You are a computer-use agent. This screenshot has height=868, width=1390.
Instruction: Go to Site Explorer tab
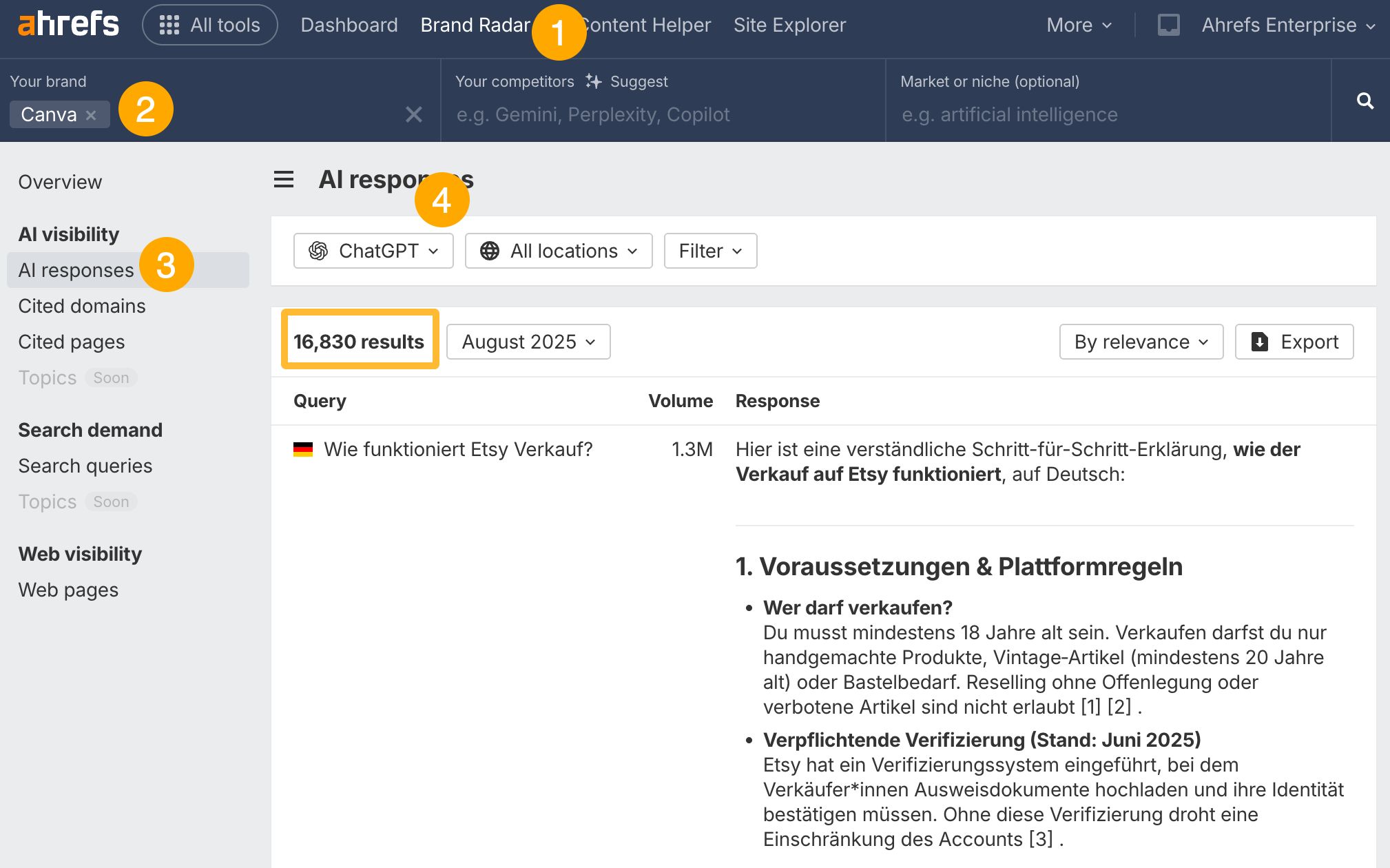789,25
